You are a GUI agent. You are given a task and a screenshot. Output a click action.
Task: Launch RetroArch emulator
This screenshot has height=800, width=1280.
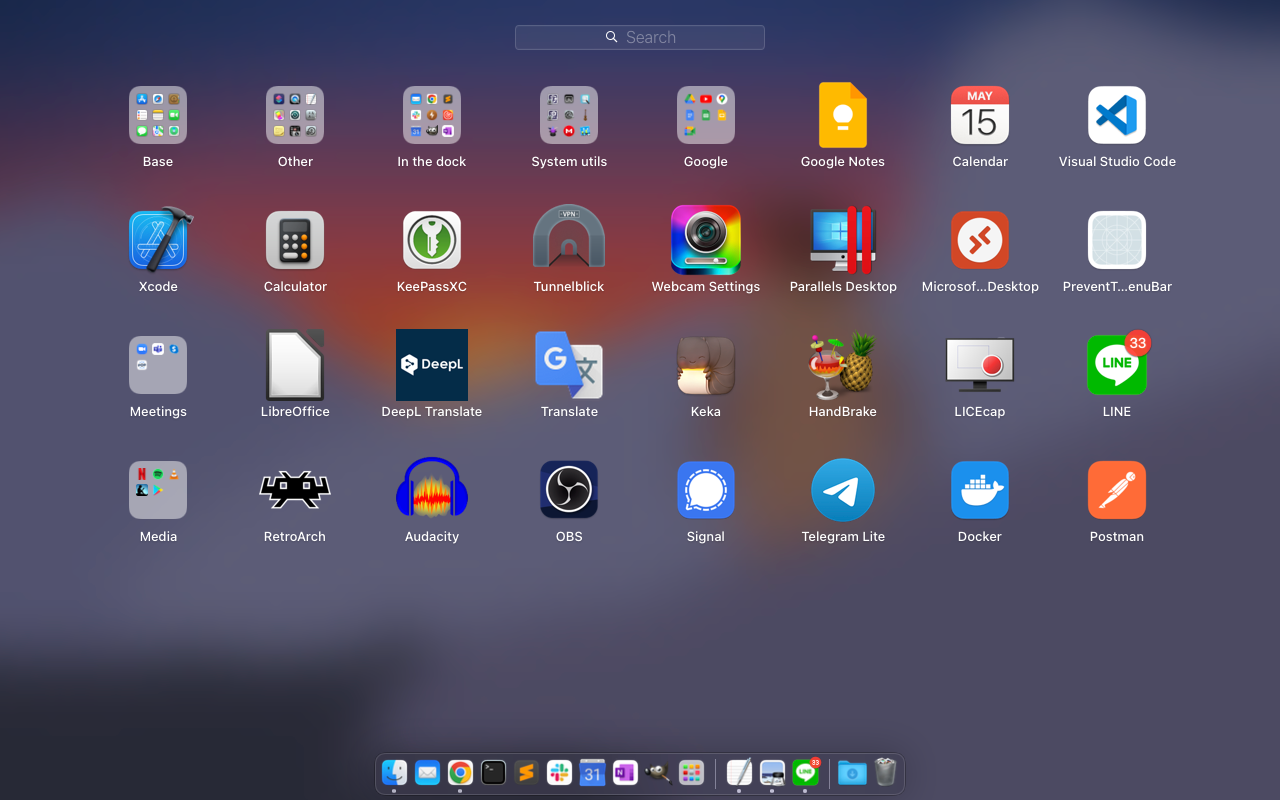(295, 490)
